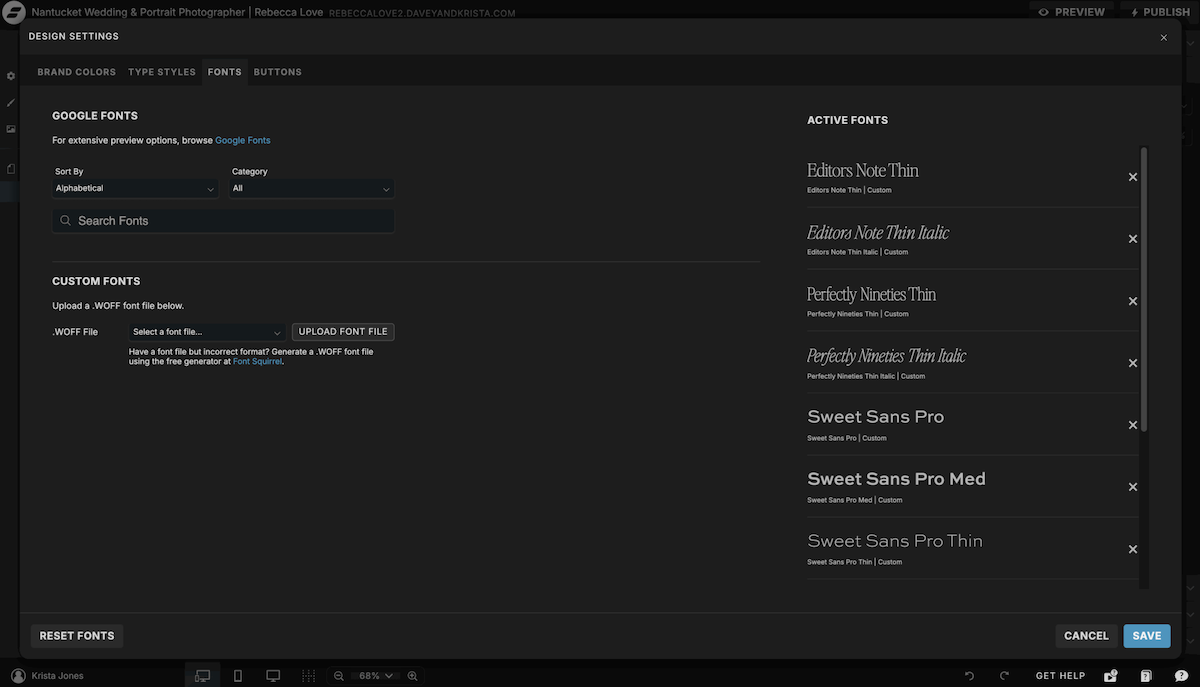Open the Google Fonts link

(x=243, y=140)
